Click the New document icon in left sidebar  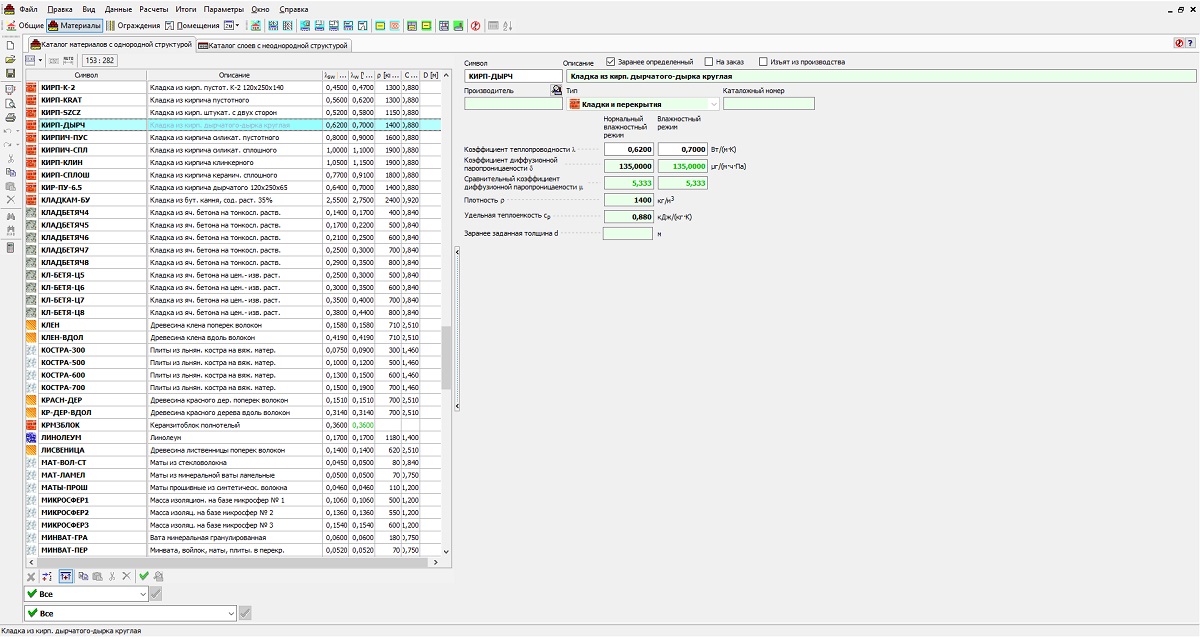[10, 45]
